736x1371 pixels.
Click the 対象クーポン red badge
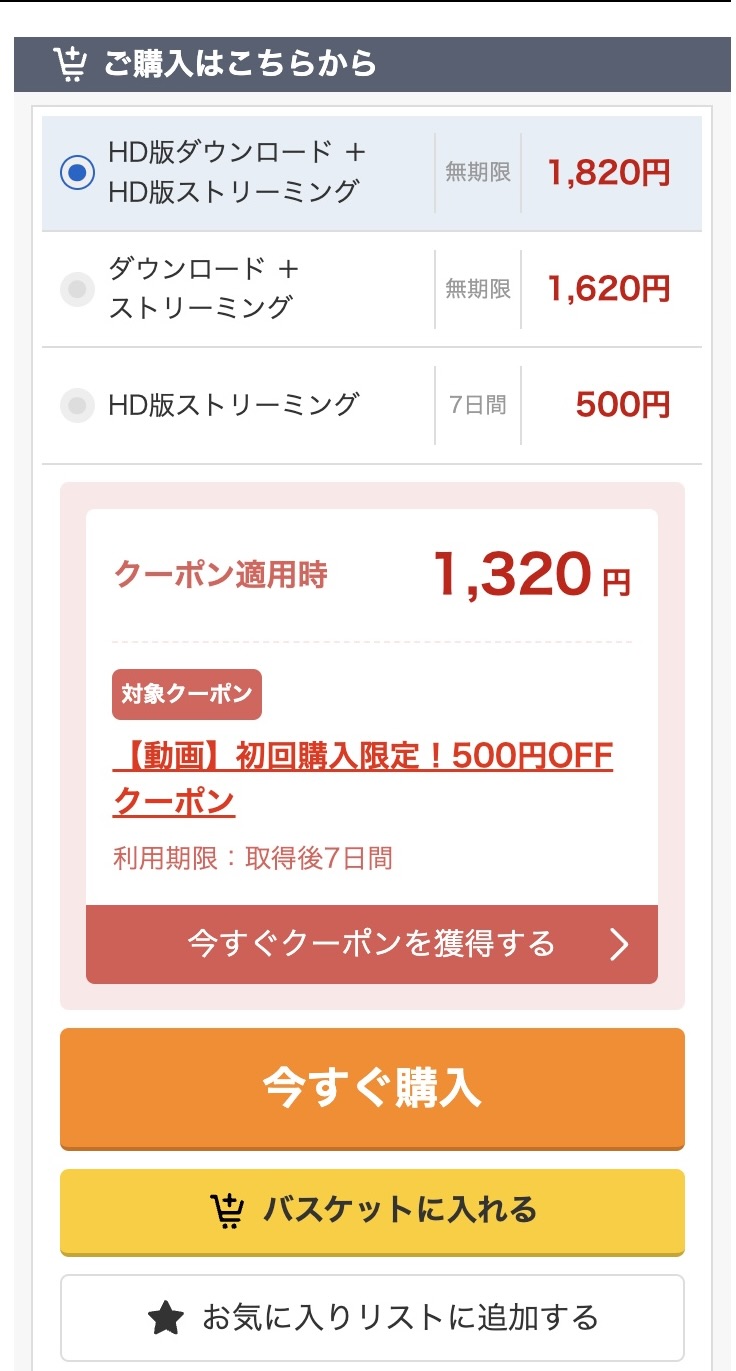[x=187, y=694]
